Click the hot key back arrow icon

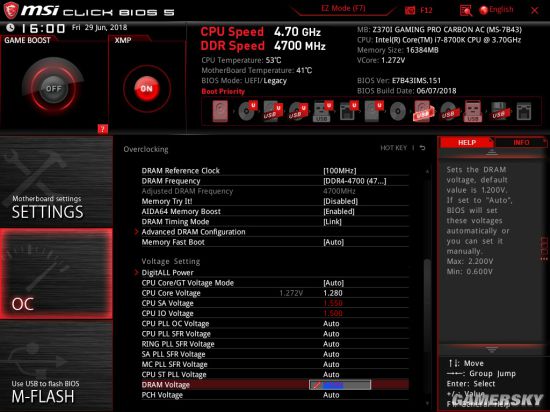click(423, 148)
